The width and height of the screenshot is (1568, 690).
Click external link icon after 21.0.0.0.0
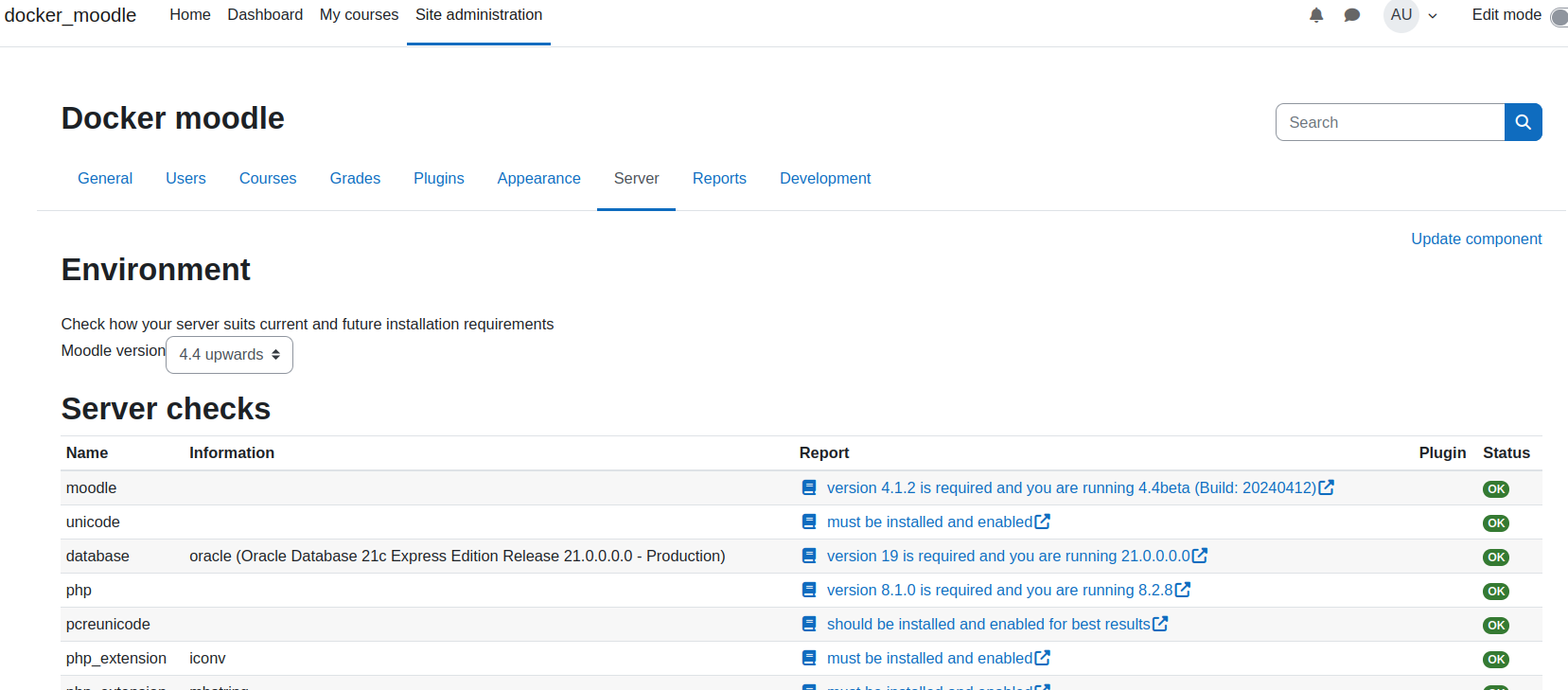[x=1200, y=556]
